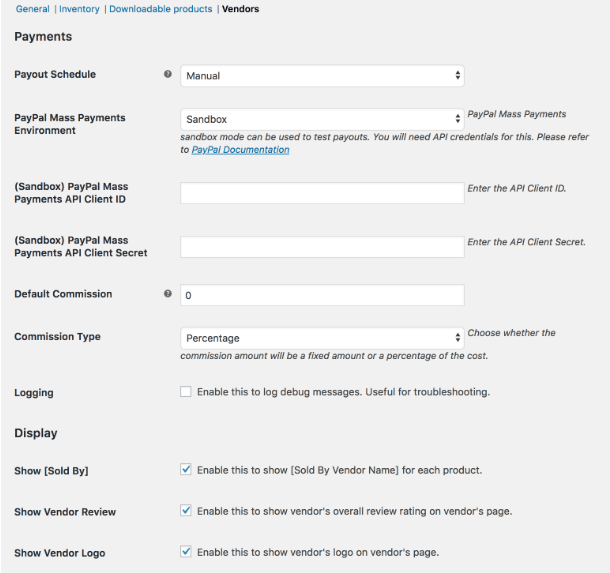Switch to the General tab
This screenshot has height=573, width=610.
33,9
